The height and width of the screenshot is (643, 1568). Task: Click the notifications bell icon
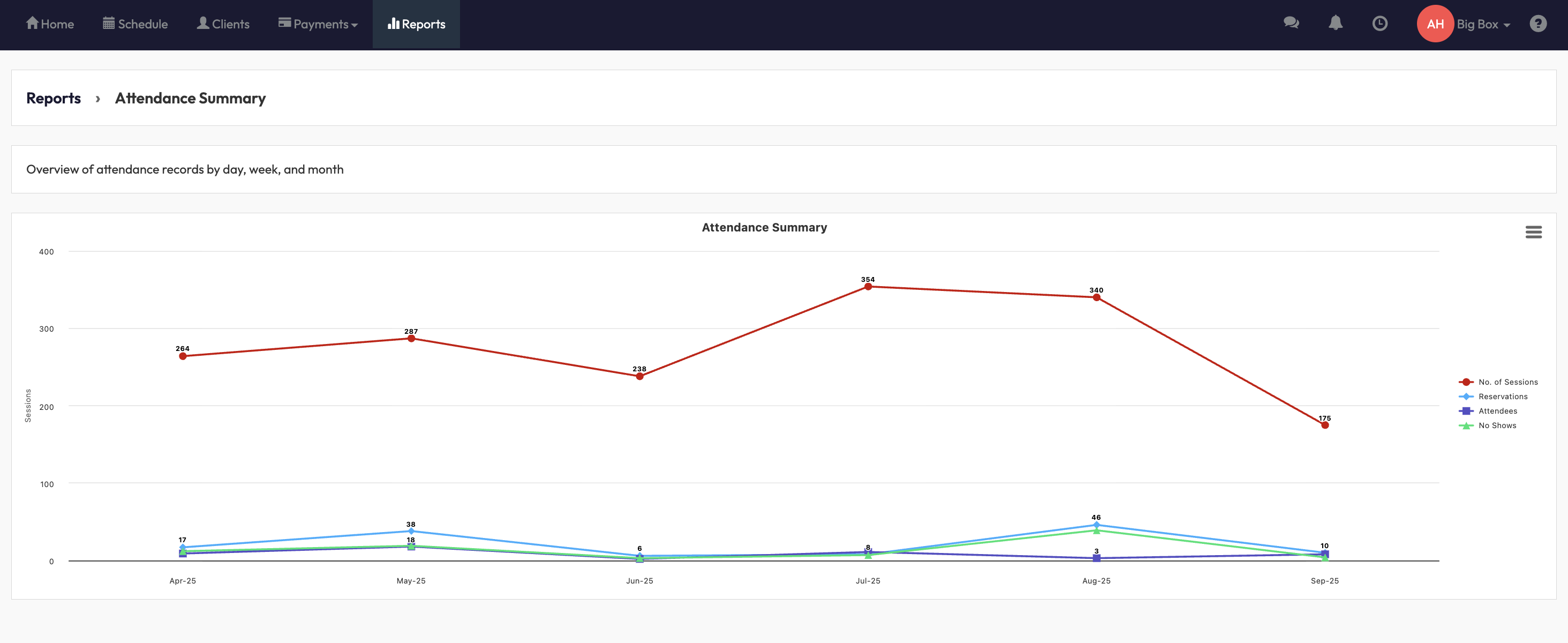1335,23
